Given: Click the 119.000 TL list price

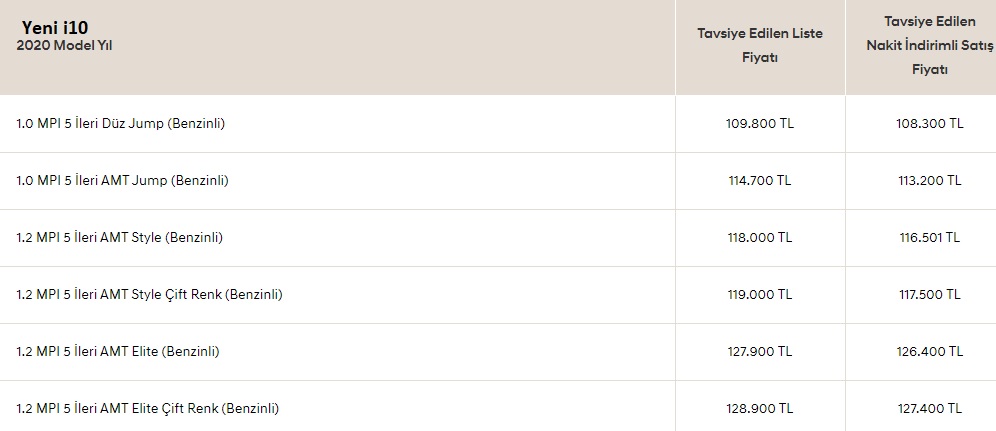Looking at the screenshot, I should pyautogui.click(x=760, y=295).
